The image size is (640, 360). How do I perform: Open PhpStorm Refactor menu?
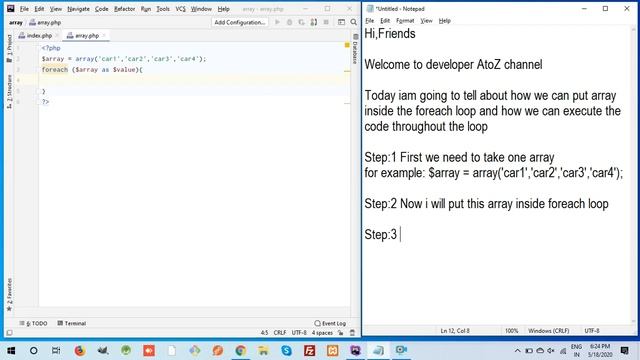pos(124,9)
